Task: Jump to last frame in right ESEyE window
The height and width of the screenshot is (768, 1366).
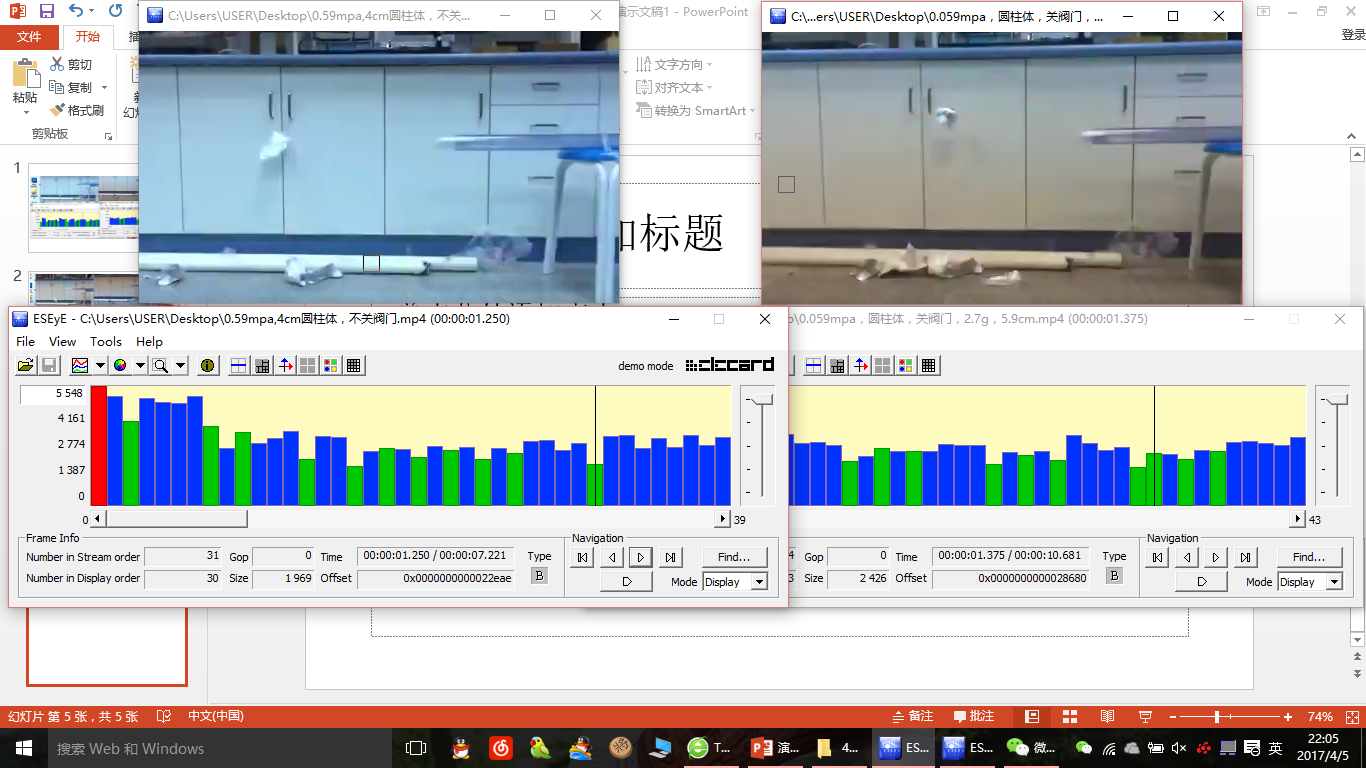Action: [1245, 557]
